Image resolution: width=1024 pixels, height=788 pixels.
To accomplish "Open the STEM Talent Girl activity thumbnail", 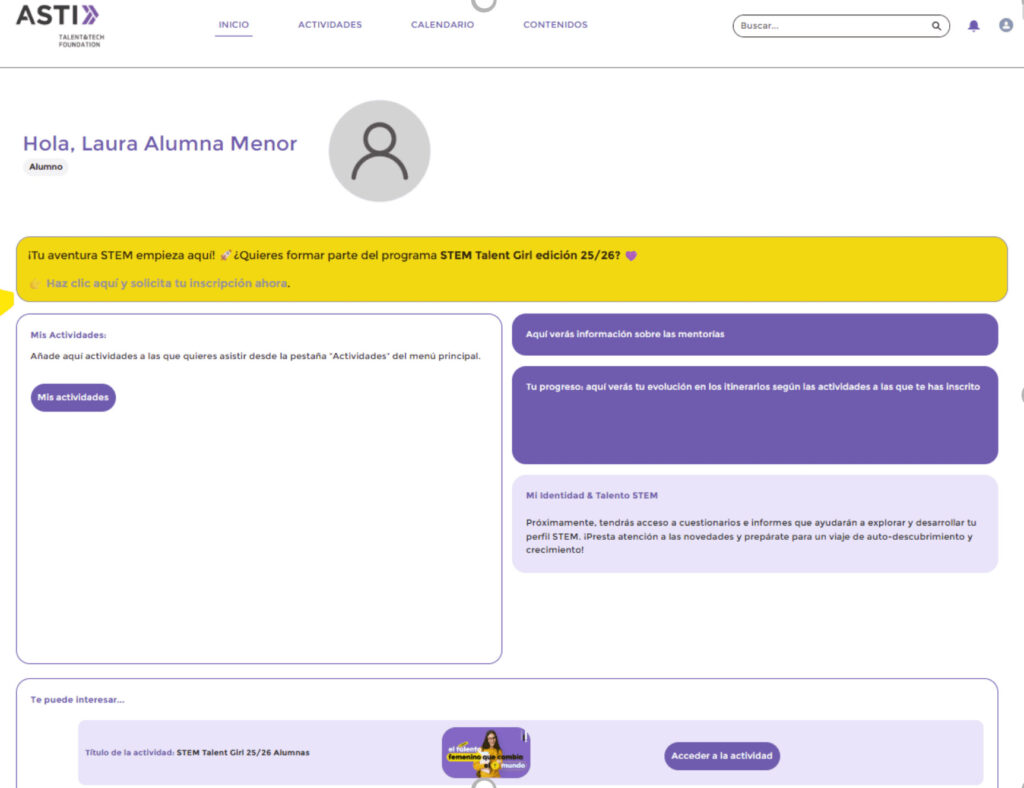I will (486, 753).
